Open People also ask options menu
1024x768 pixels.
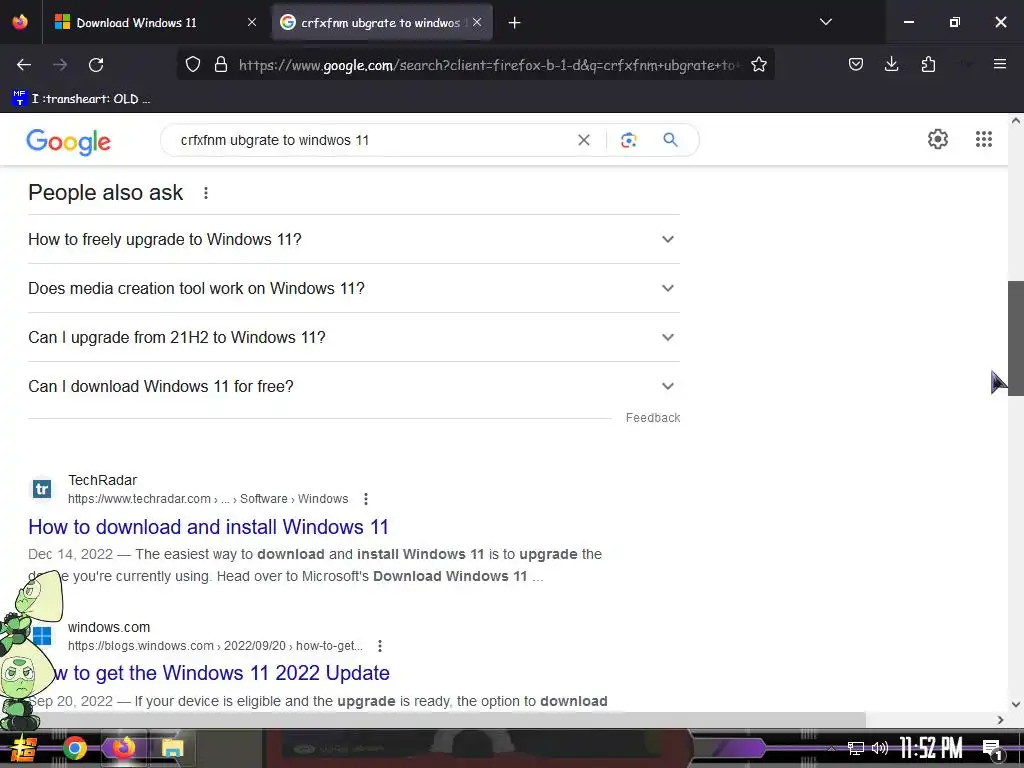(206, 193)
